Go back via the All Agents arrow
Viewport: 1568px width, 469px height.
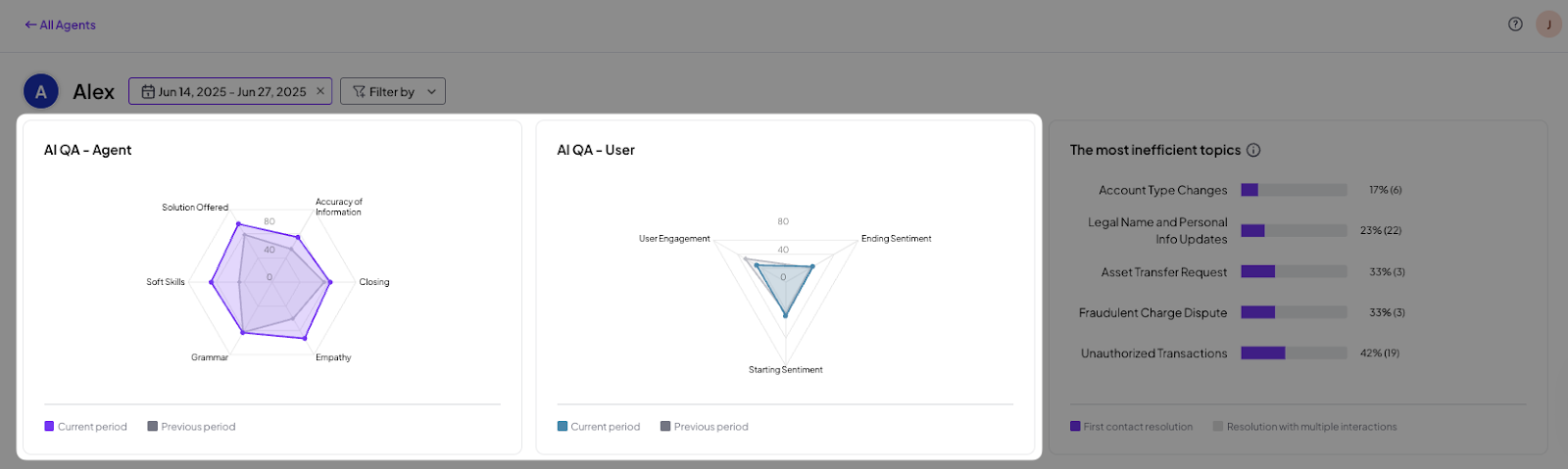(x=30, y=24)
